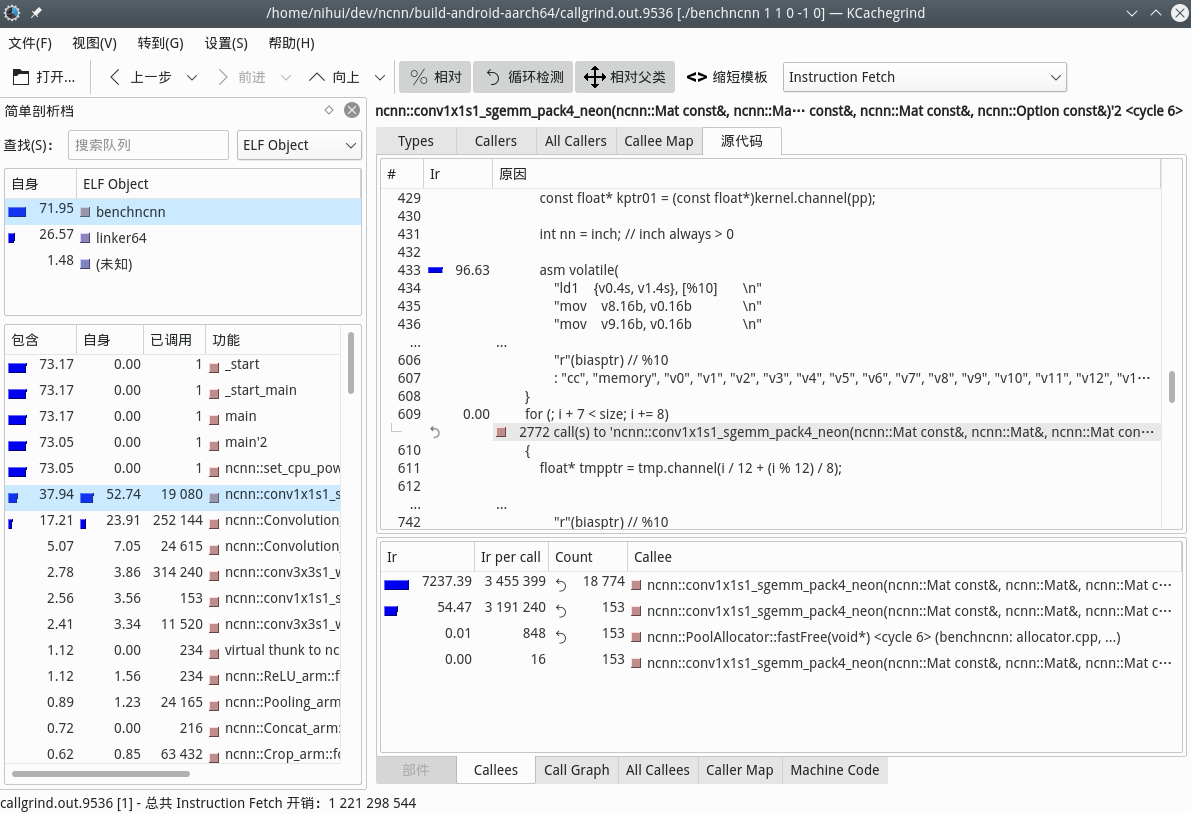Go up with the 向上 button
This screenshot has height=814, width=1191.
click(334, 77)
